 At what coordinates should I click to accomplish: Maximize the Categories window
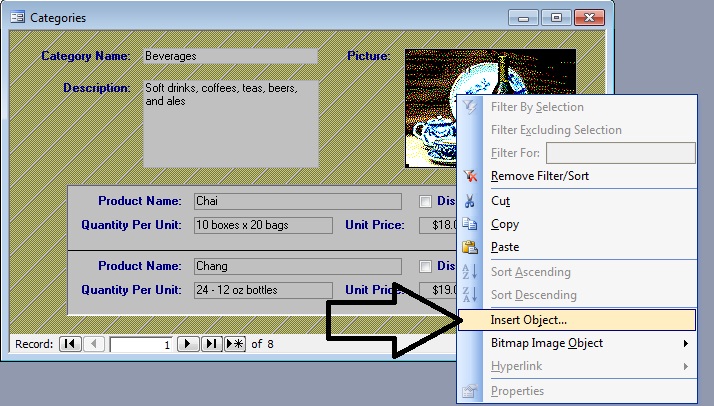[556, 18]
